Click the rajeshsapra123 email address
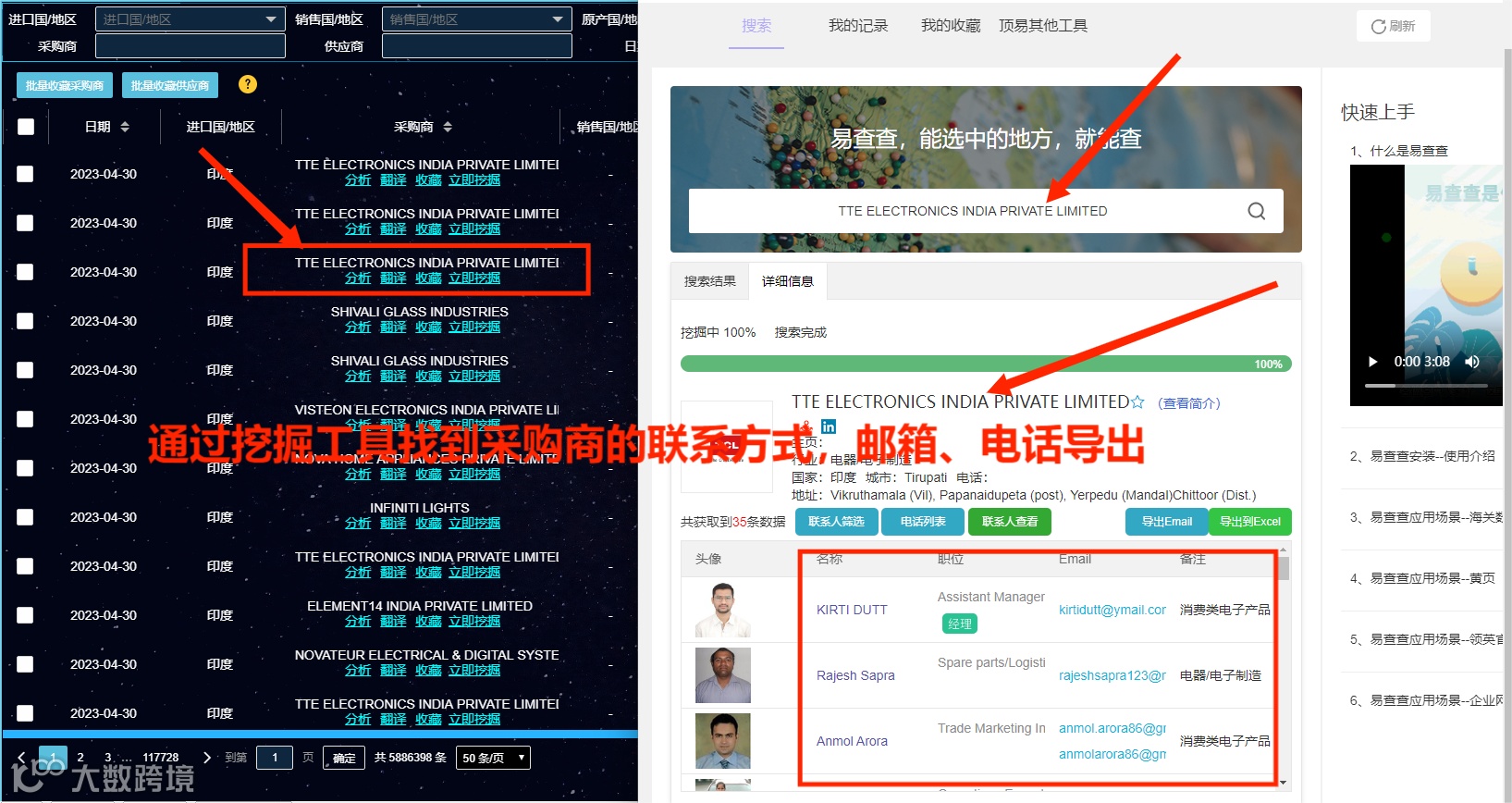 [1112, 675]
